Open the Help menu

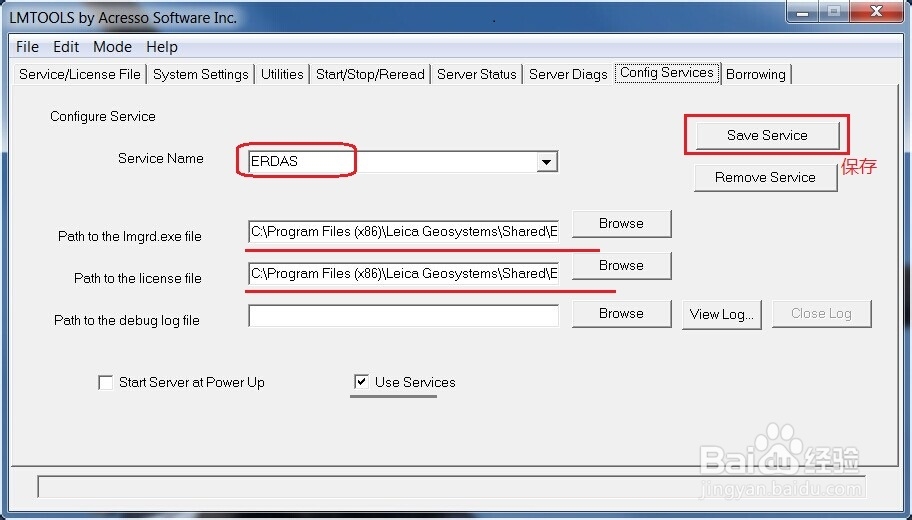point(162,47)
